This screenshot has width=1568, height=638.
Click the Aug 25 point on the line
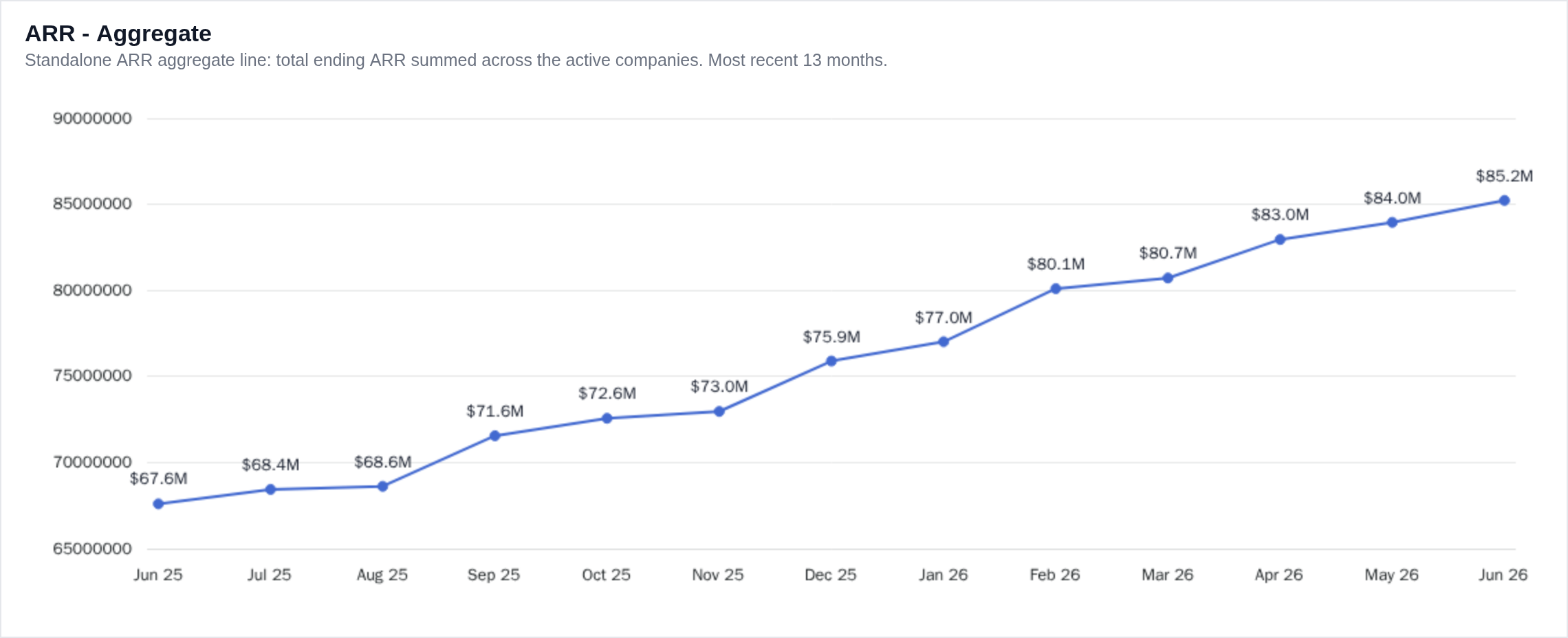coord(382,487)
